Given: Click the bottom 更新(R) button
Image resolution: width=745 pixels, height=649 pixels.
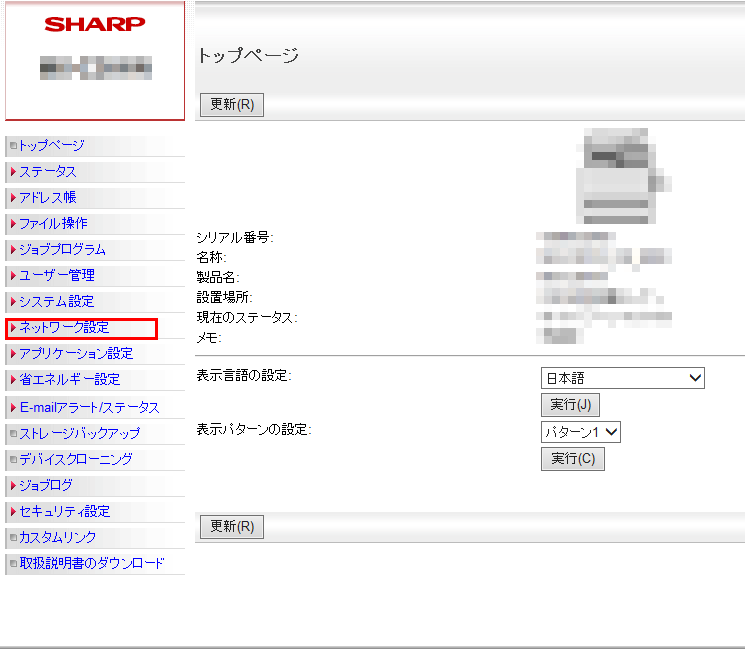Looking at the screenshot, I should point(232,526).
